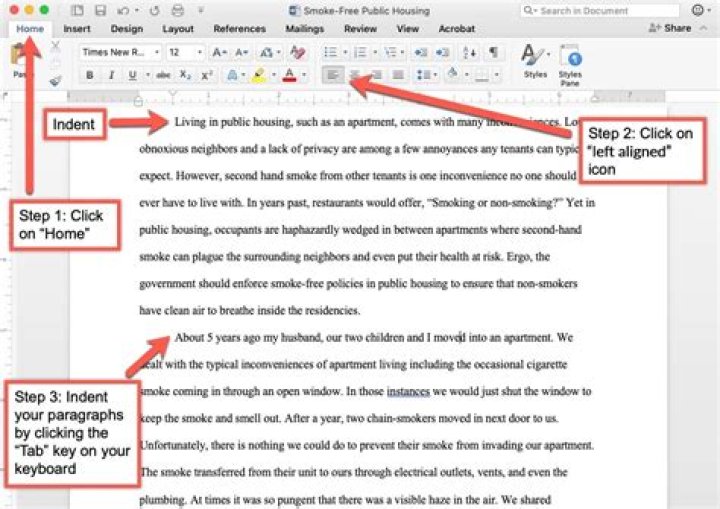Click the Format Painter brush icon

pos(54,80)
